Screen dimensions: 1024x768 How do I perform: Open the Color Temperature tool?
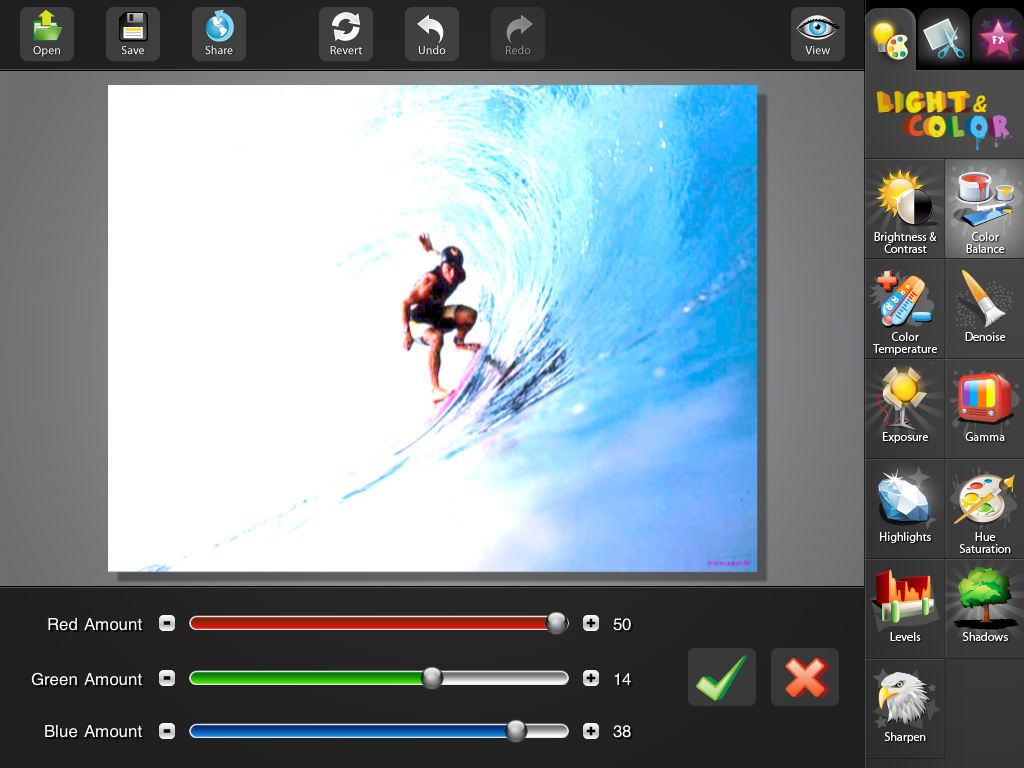pyautogui.click(x=905, y=310)
